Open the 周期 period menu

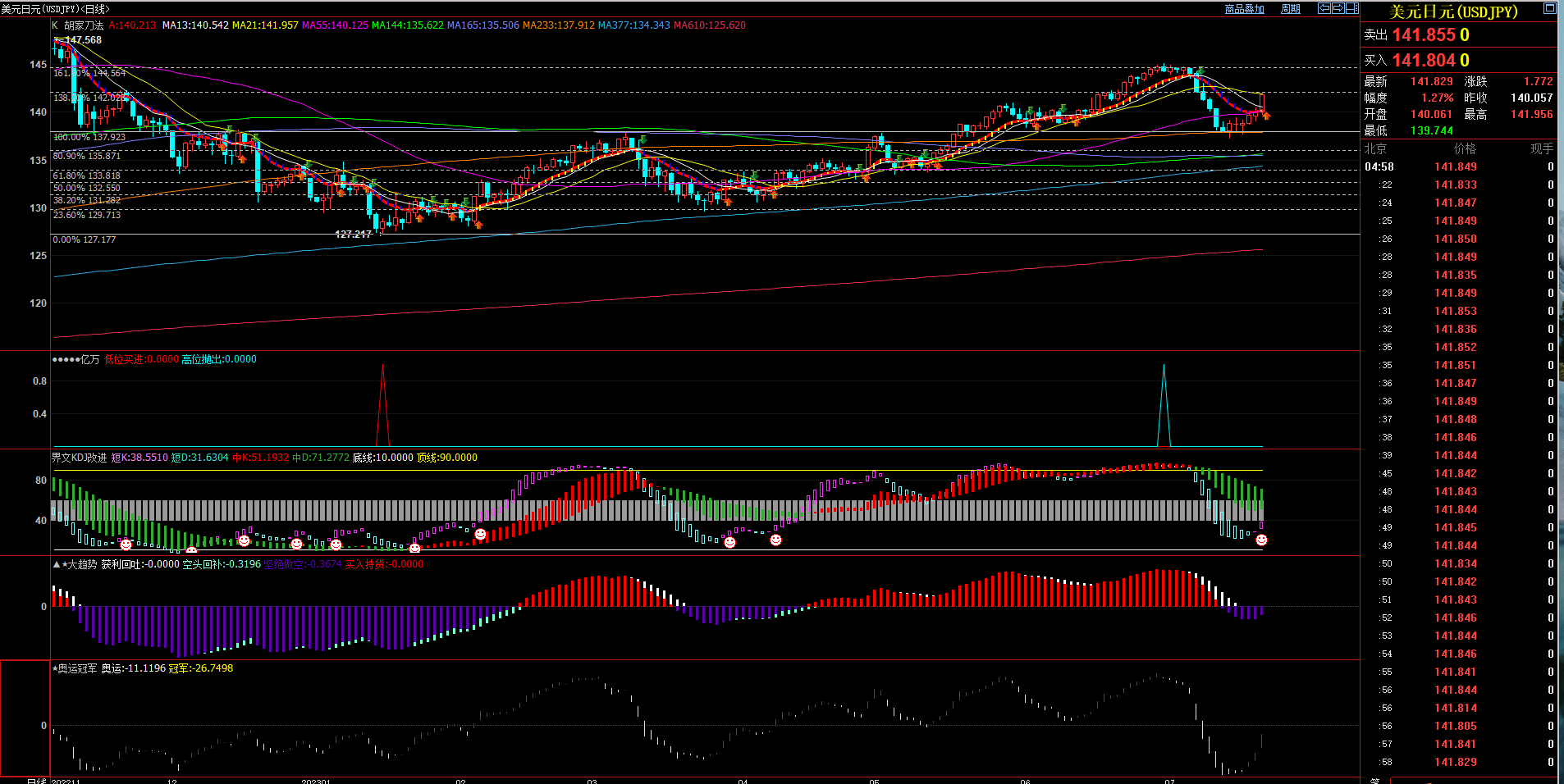click(x=1291, y=9)
